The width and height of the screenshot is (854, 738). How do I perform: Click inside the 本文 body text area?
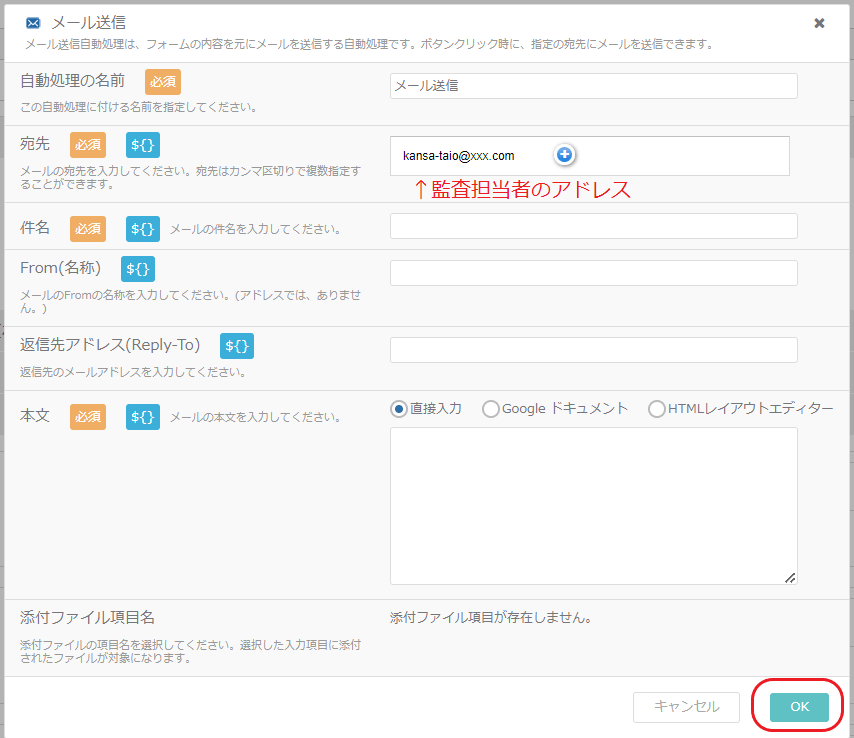[594, 506]
